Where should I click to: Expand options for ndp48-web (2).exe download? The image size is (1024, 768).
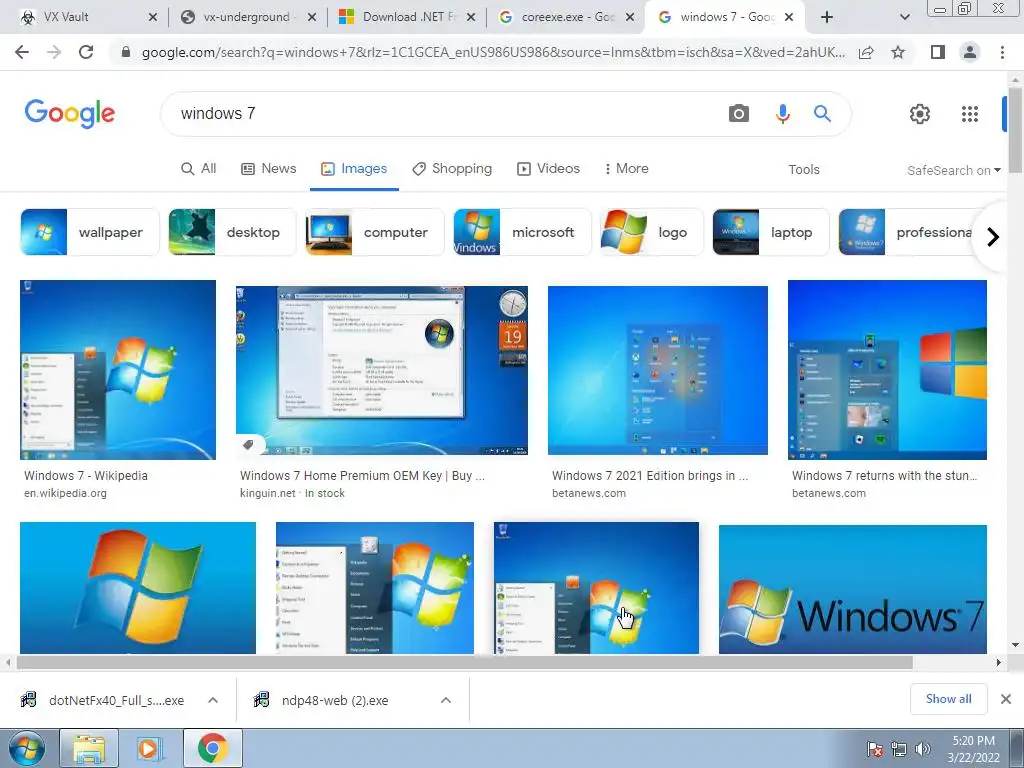coord(446,700)
